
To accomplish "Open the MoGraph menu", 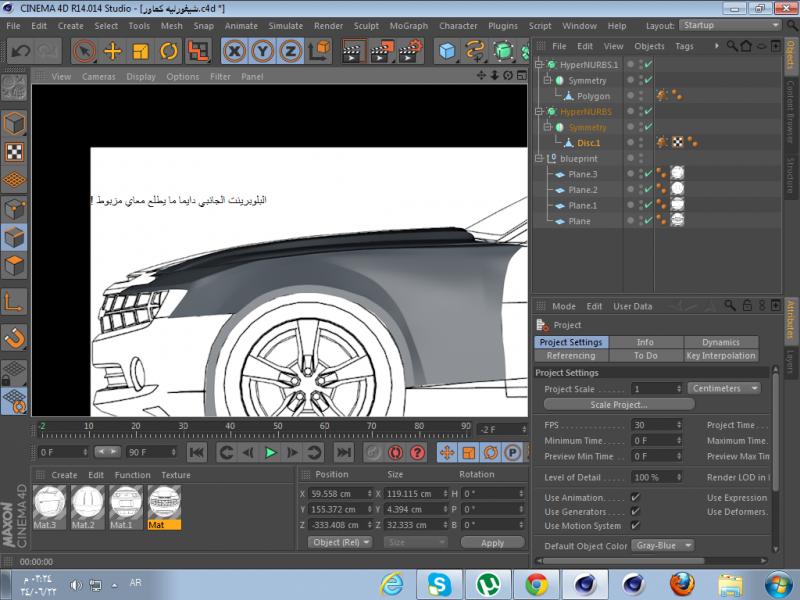I will coord(407,26).
